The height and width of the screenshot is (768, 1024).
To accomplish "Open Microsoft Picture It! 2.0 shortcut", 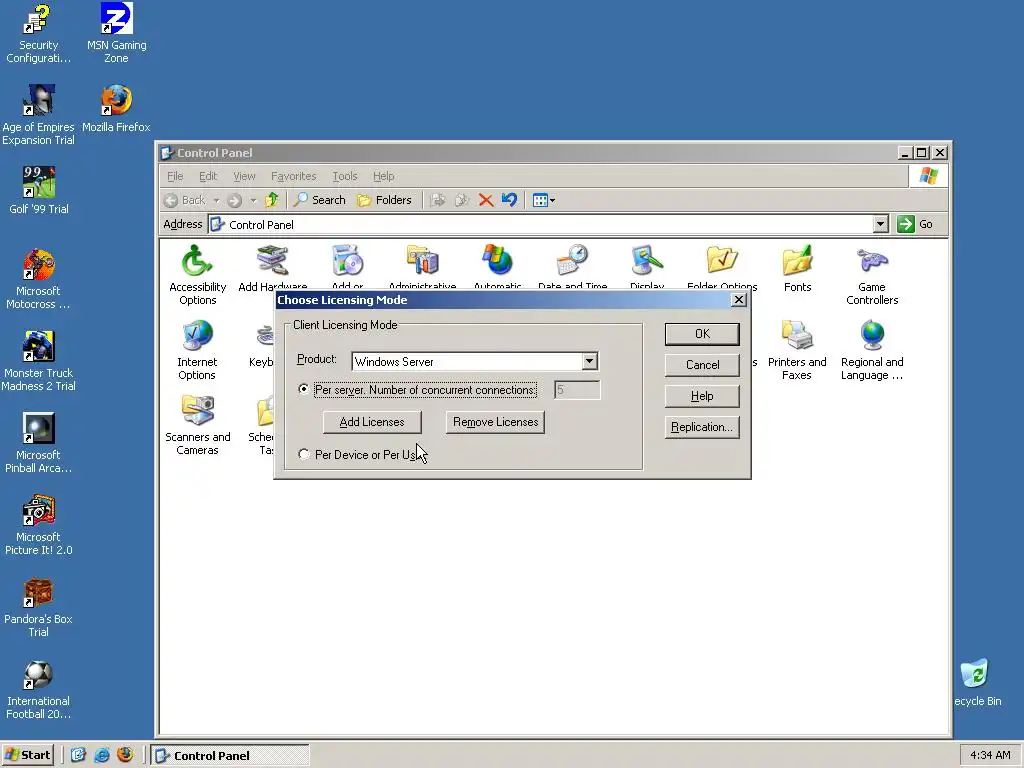I will (39, 525).
